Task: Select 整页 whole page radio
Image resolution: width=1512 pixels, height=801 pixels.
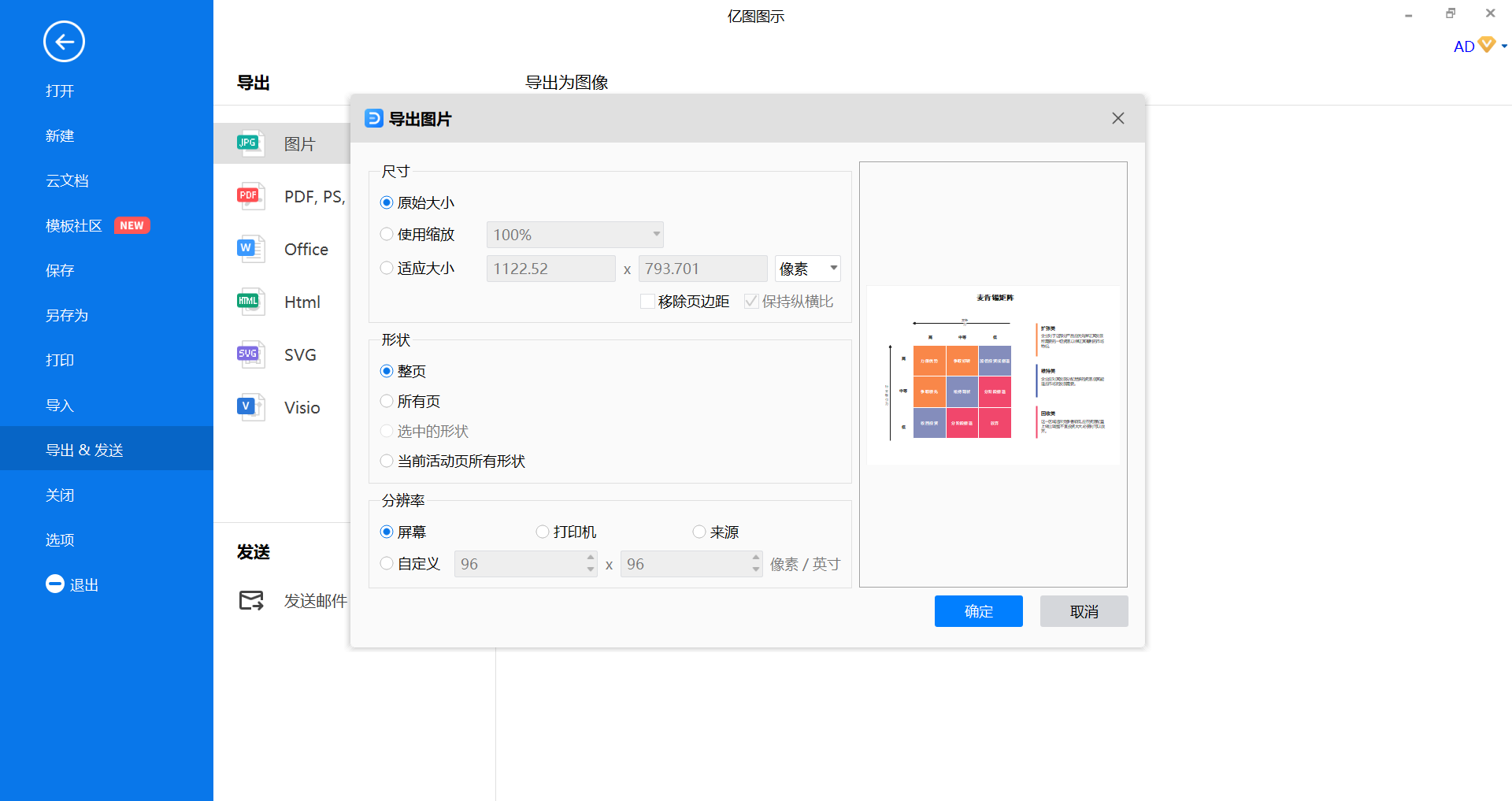Action: 387,371
